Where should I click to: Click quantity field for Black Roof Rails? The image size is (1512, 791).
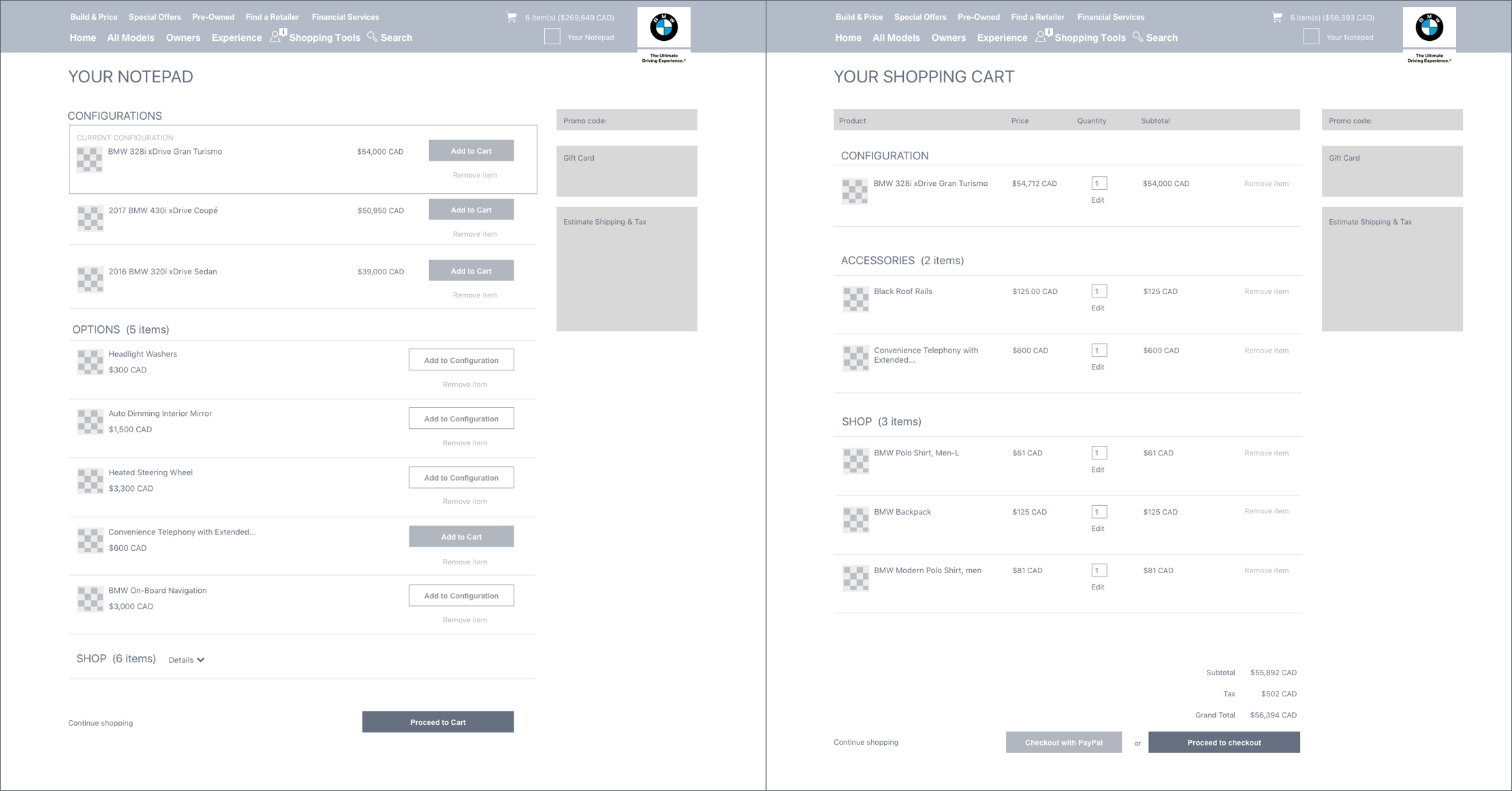[1099, 291]
